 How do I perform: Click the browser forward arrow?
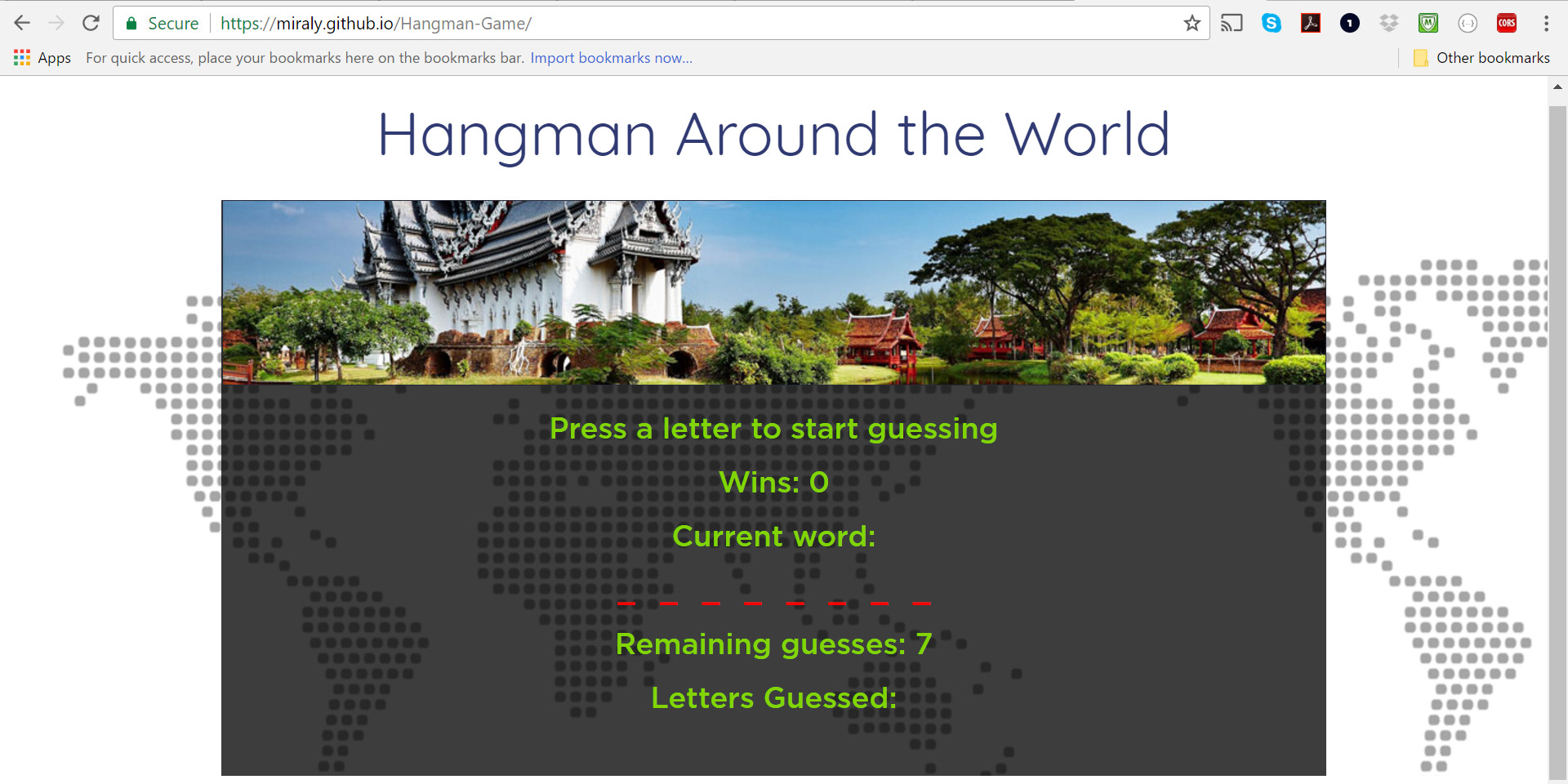[x=56, y=23]
